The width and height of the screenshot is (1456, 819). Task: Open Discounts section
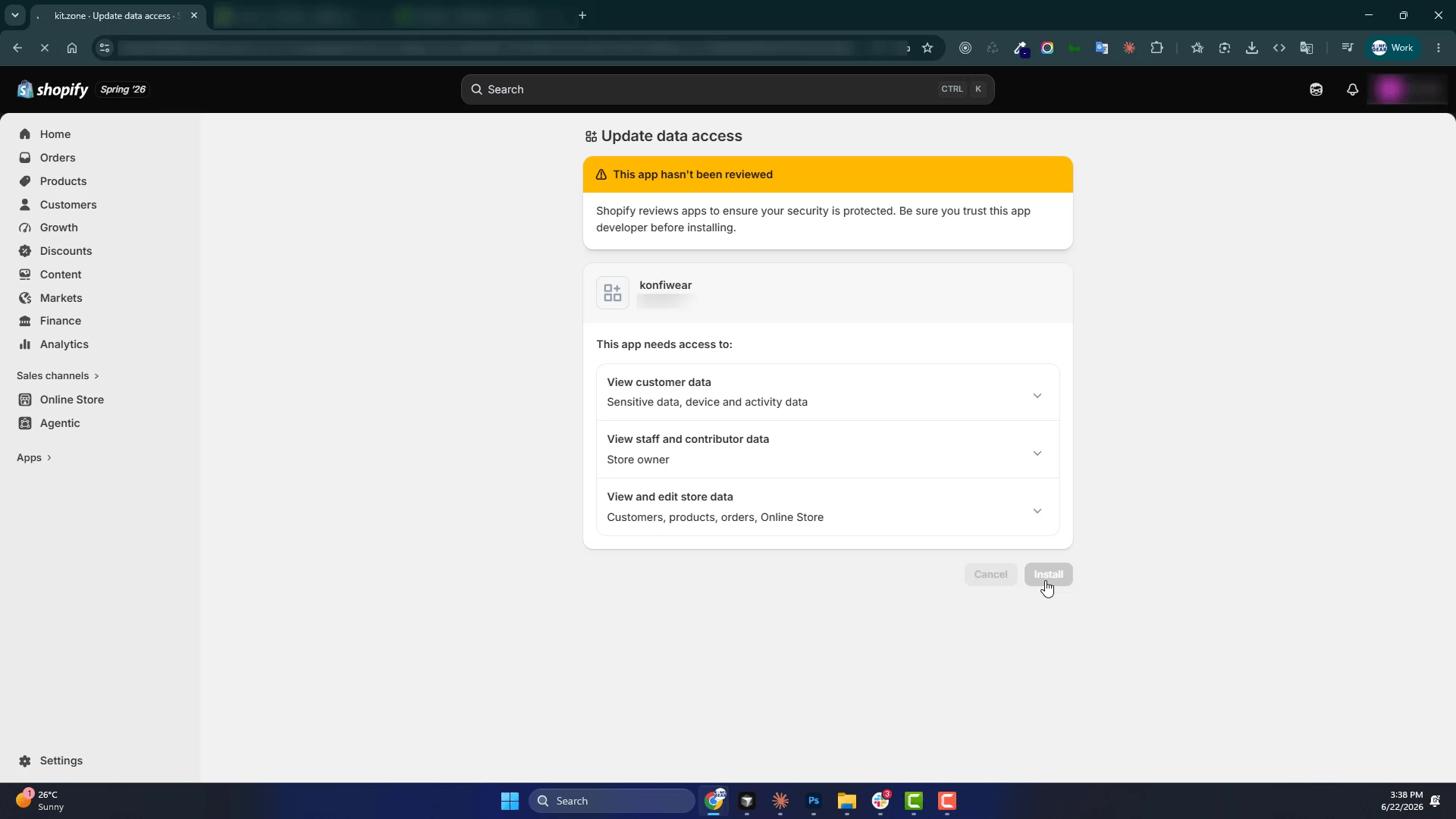[x=65, y=251]
